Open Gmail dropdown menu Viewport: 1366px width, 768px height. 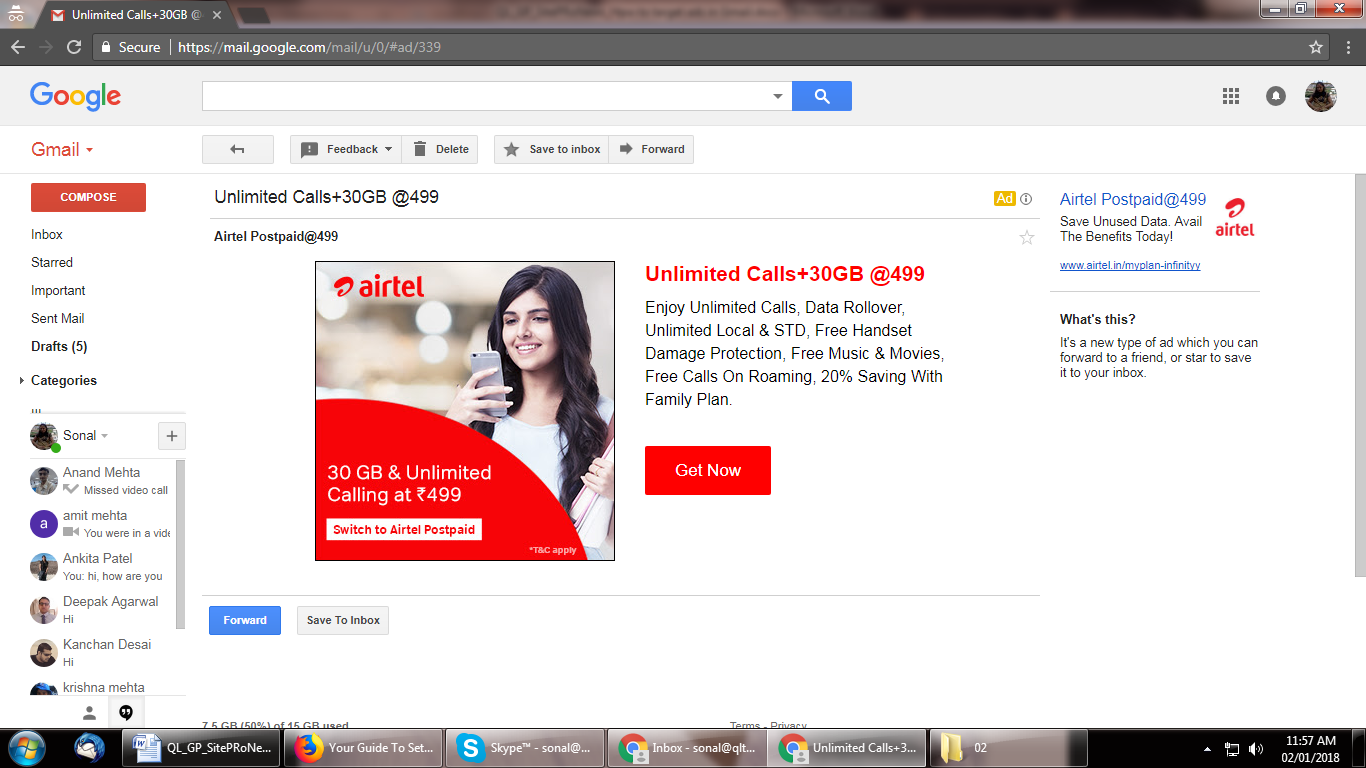pyautogui.click(x=62, y=149)
